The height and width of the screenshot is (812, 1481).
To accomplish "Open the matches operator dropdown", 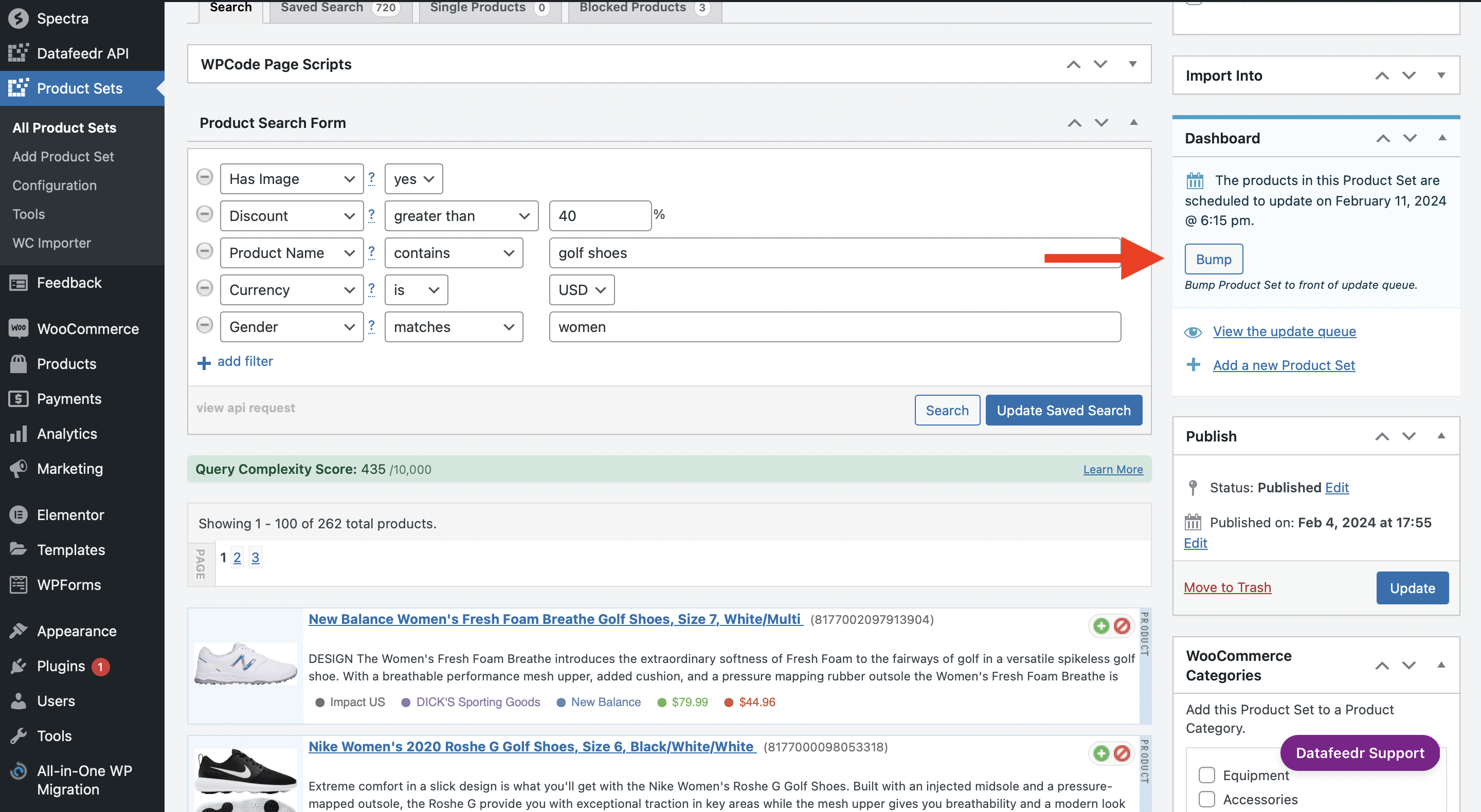I will point(454,327).
